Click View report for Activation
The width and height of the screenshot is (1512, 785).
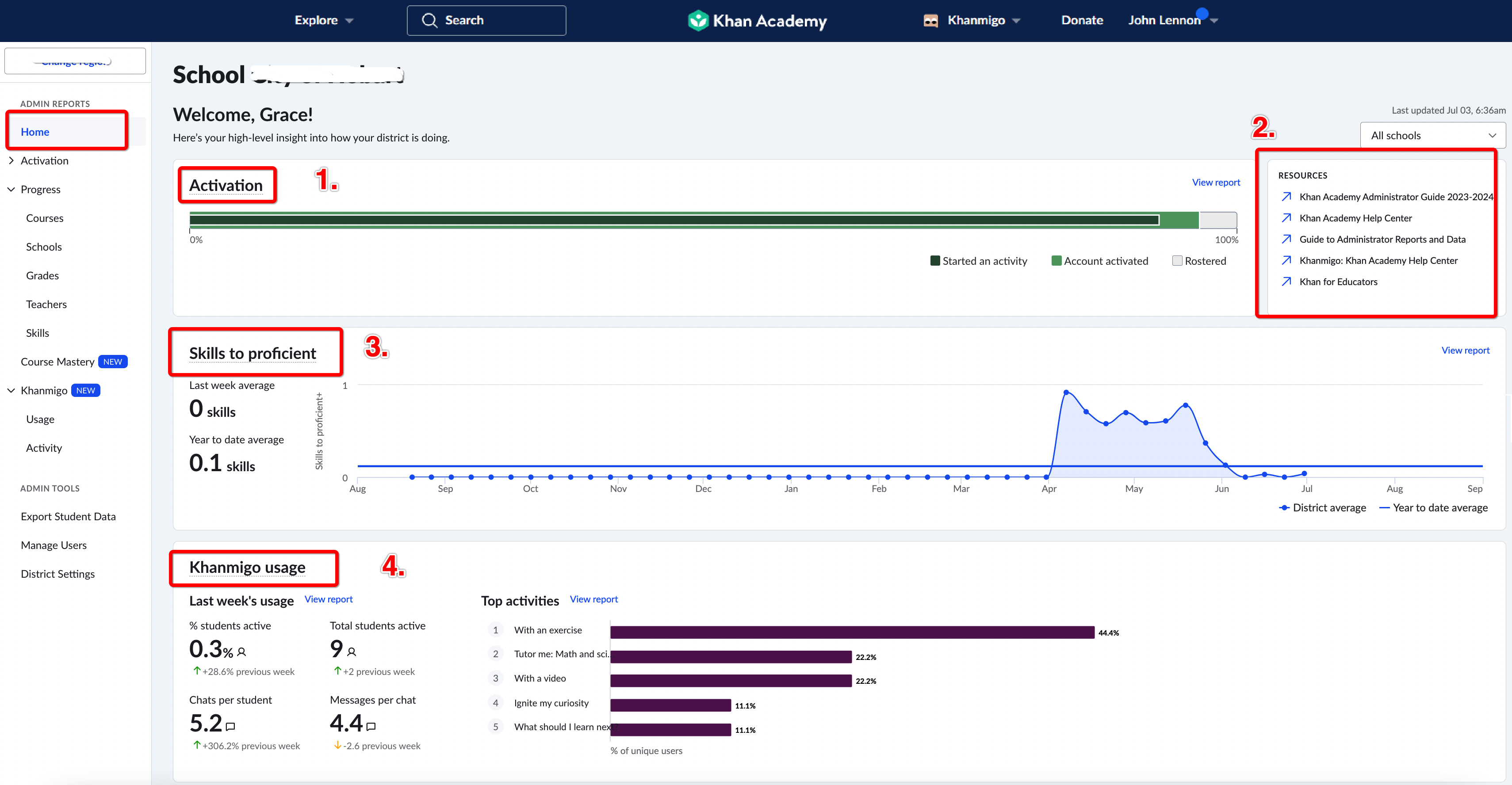[x=1216, y=183]
